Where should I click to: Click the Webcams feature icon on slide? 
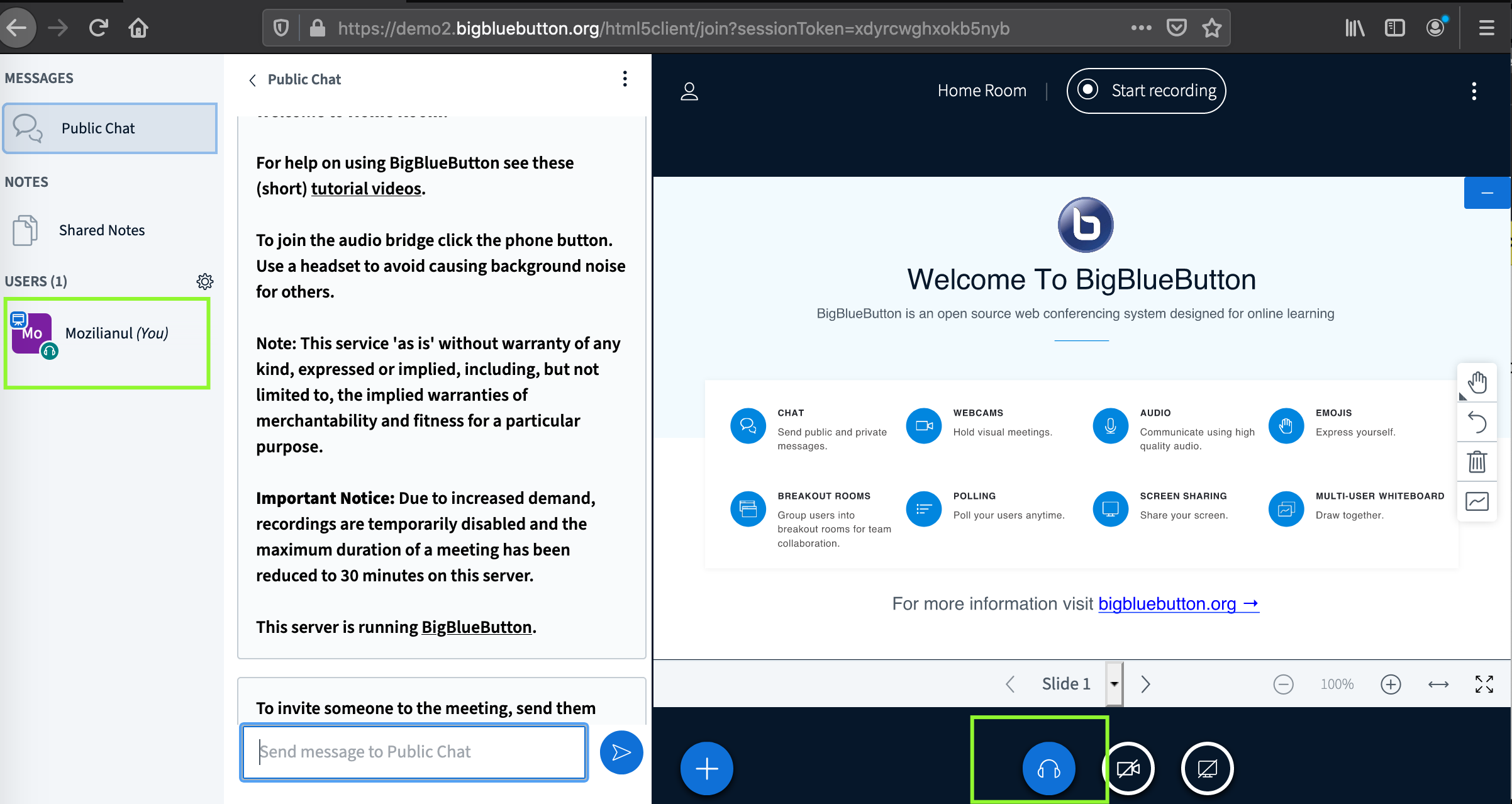[924, 426]
